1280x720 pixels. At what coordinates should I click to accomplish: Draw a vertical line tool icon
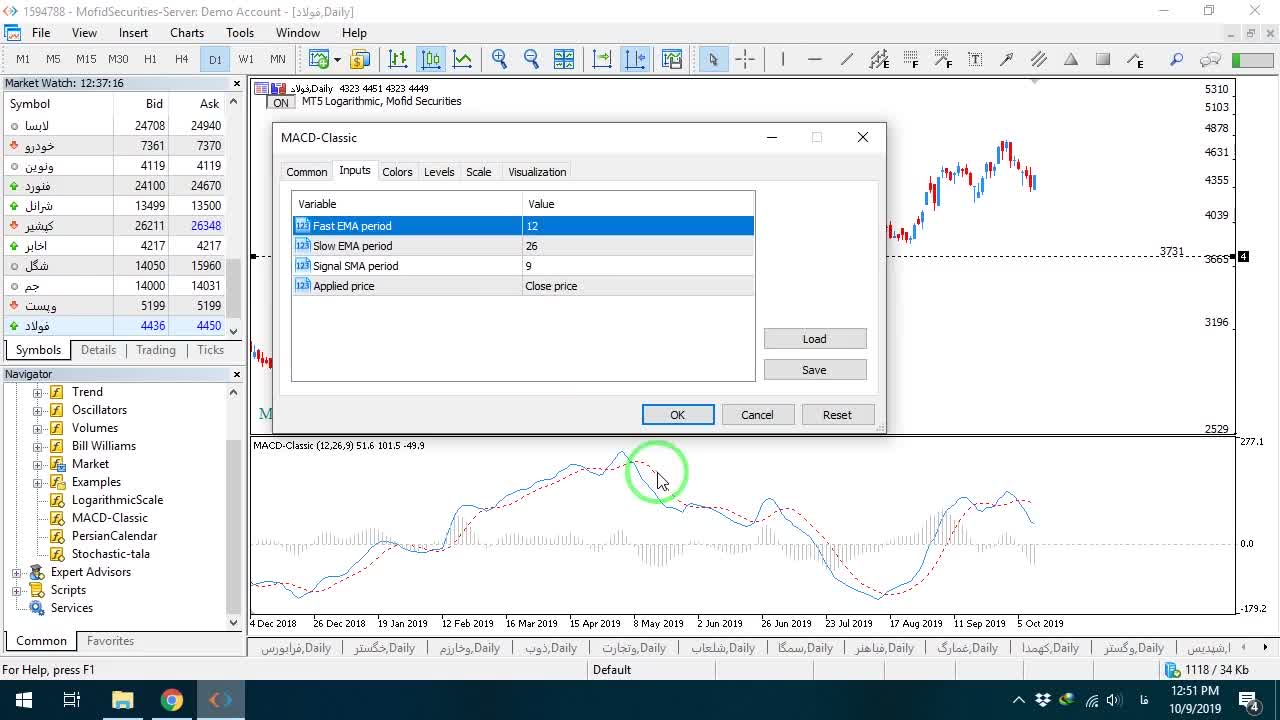click(x=782, y=59)
